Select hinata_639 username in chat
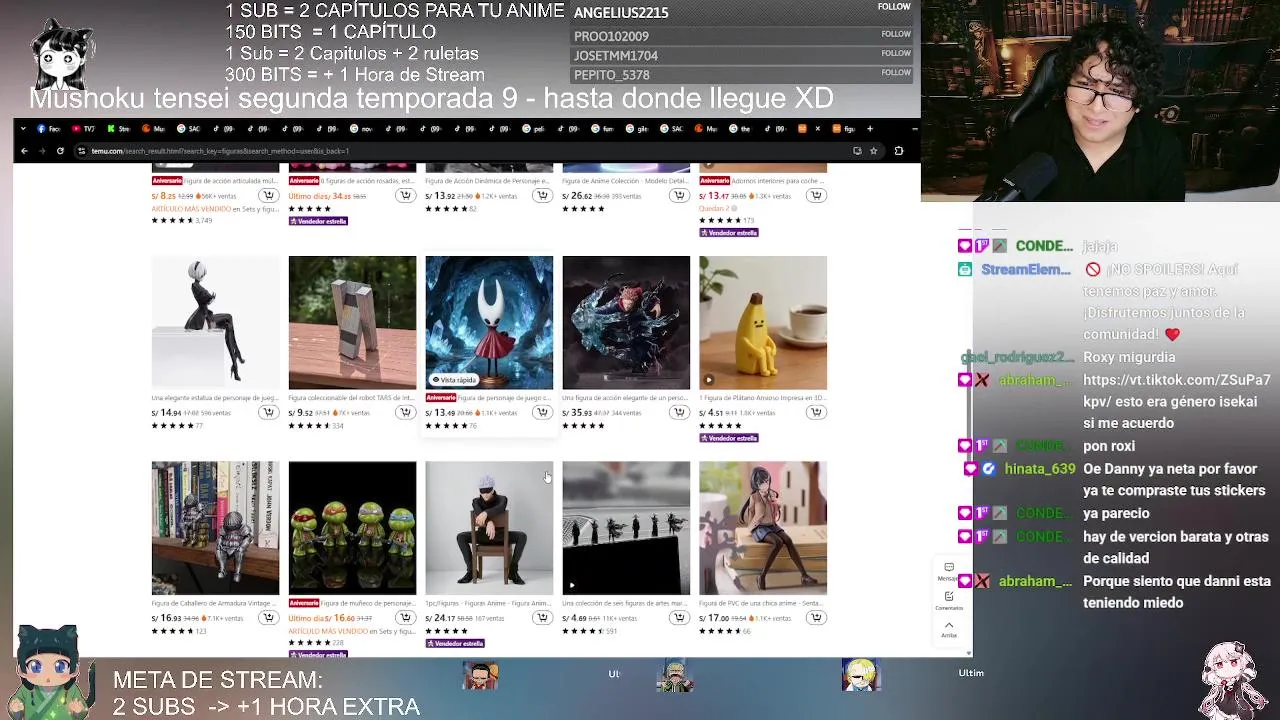The width and height of the screenshot is (1280, 720). click(1040, 468)
